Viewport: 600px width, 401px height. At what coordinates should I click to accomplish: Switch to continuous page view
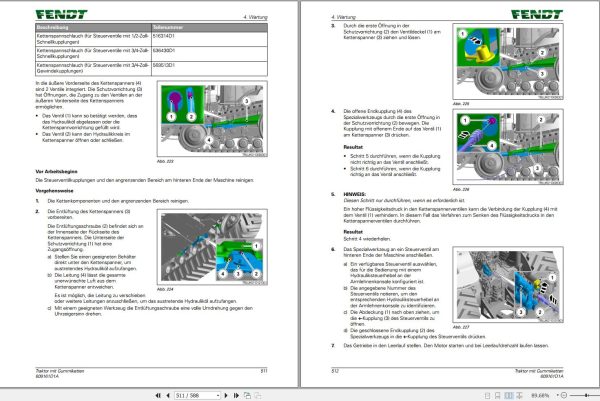tap(497, 395)
